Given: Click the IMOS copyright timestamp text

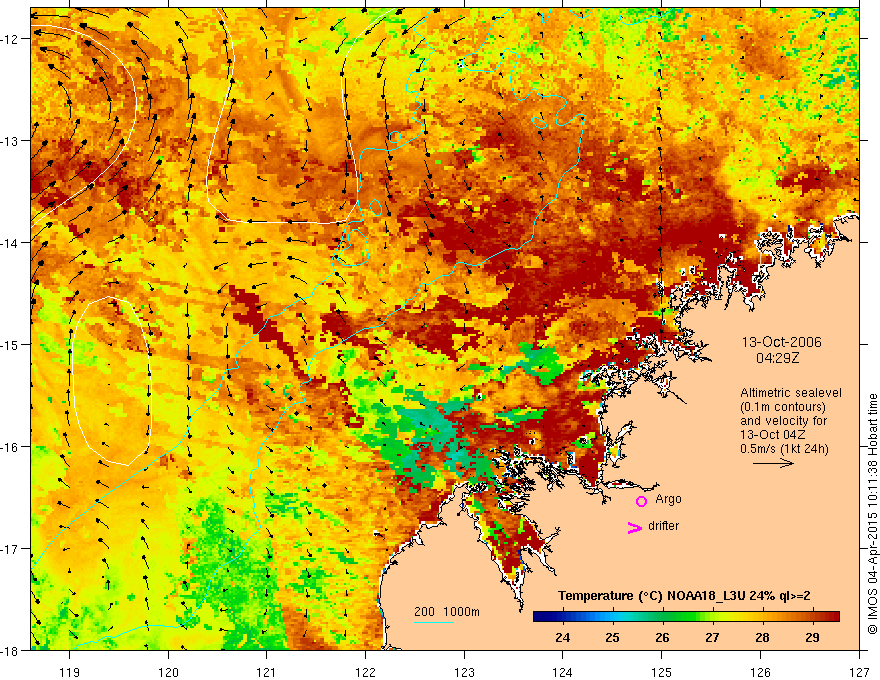Looking at the screenshot, I should [873, 513].
